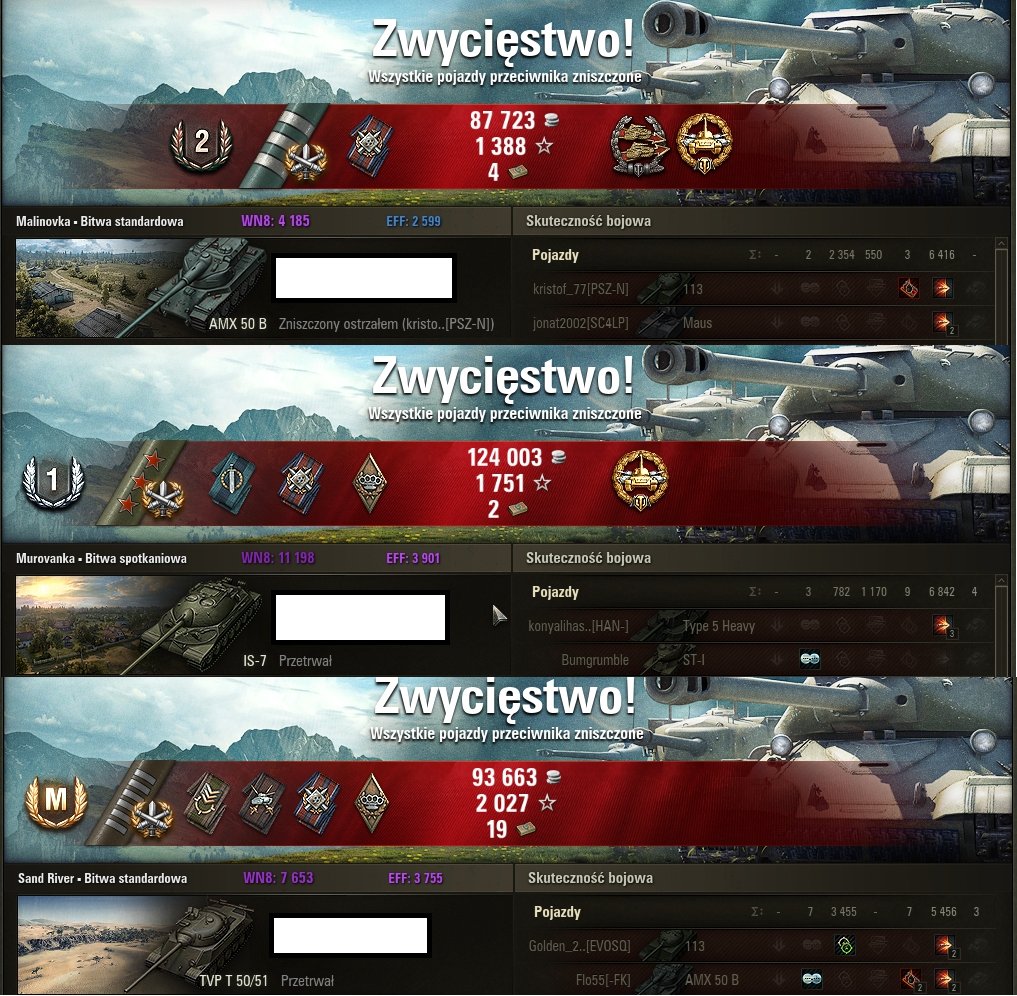Click the Skuteczność bojowa header for Sand River

tap(590, 878)
